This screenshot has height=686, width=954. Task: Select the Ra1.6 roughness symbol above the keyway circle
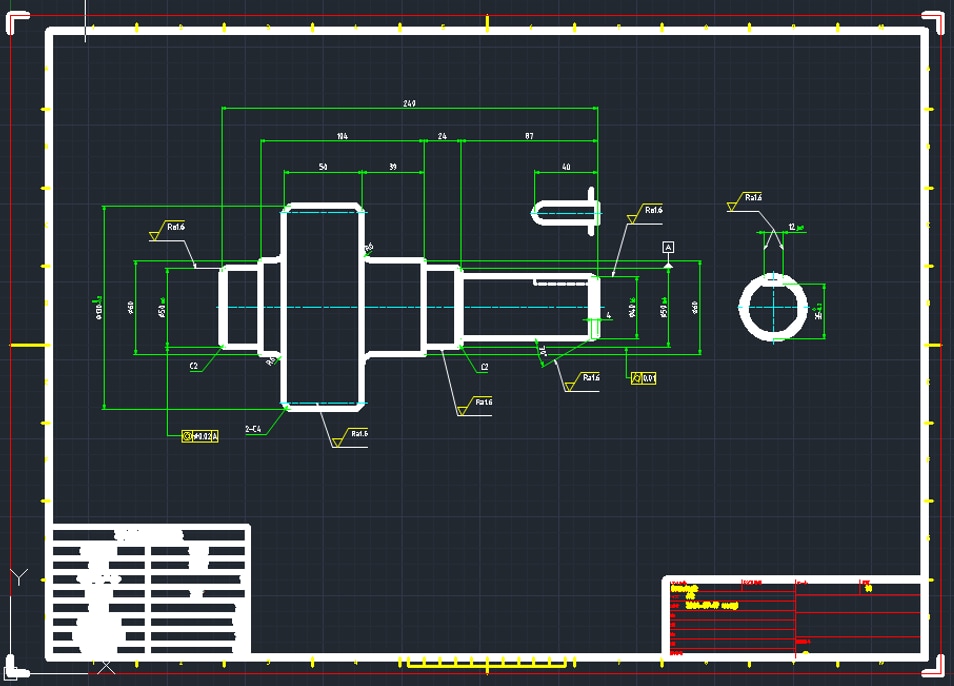coord(745,201)
